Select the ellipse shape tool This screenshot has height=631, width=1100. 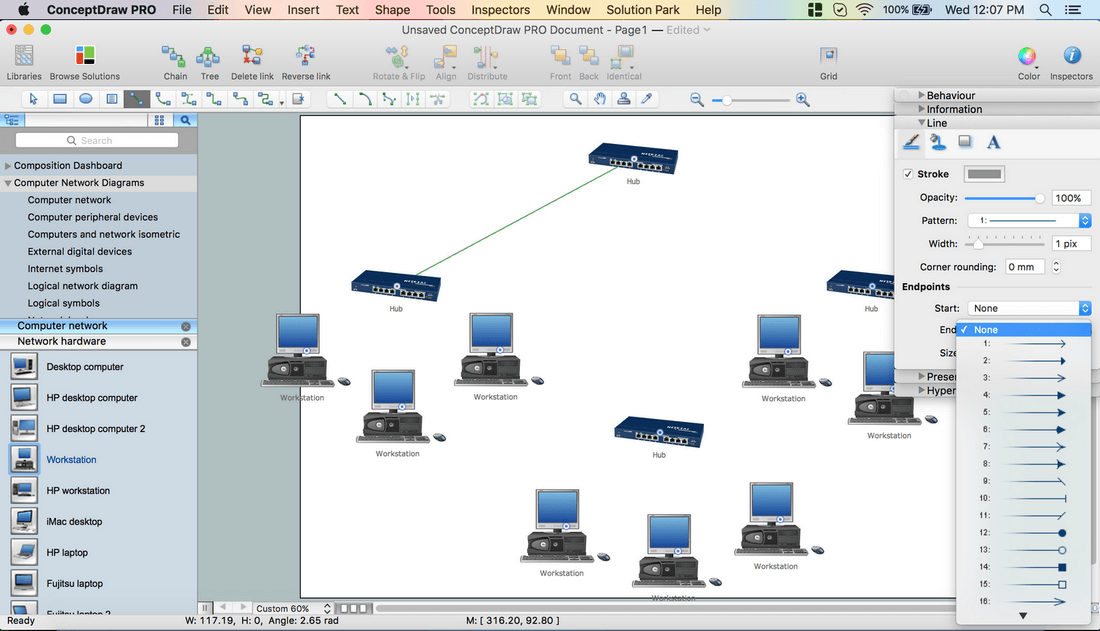tap(86, 99)
